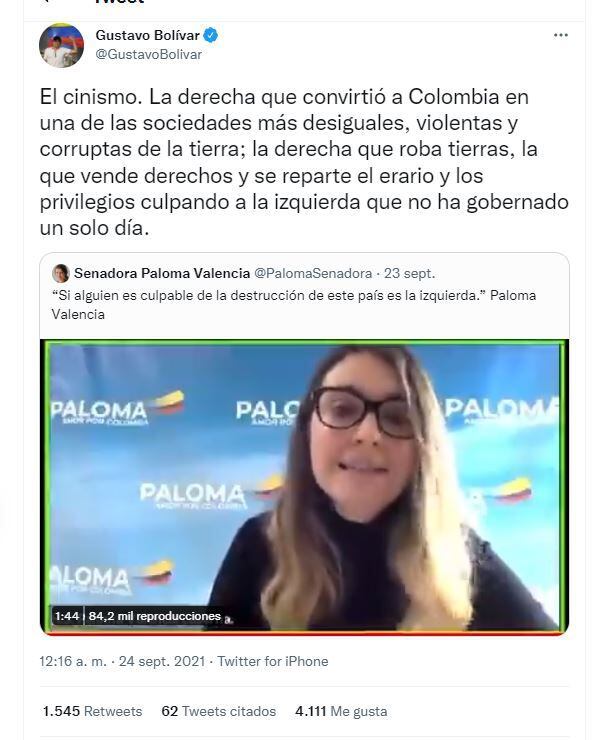Play the Paloma Valencia video
The image size is (595, 740).
tap(304, 487)
